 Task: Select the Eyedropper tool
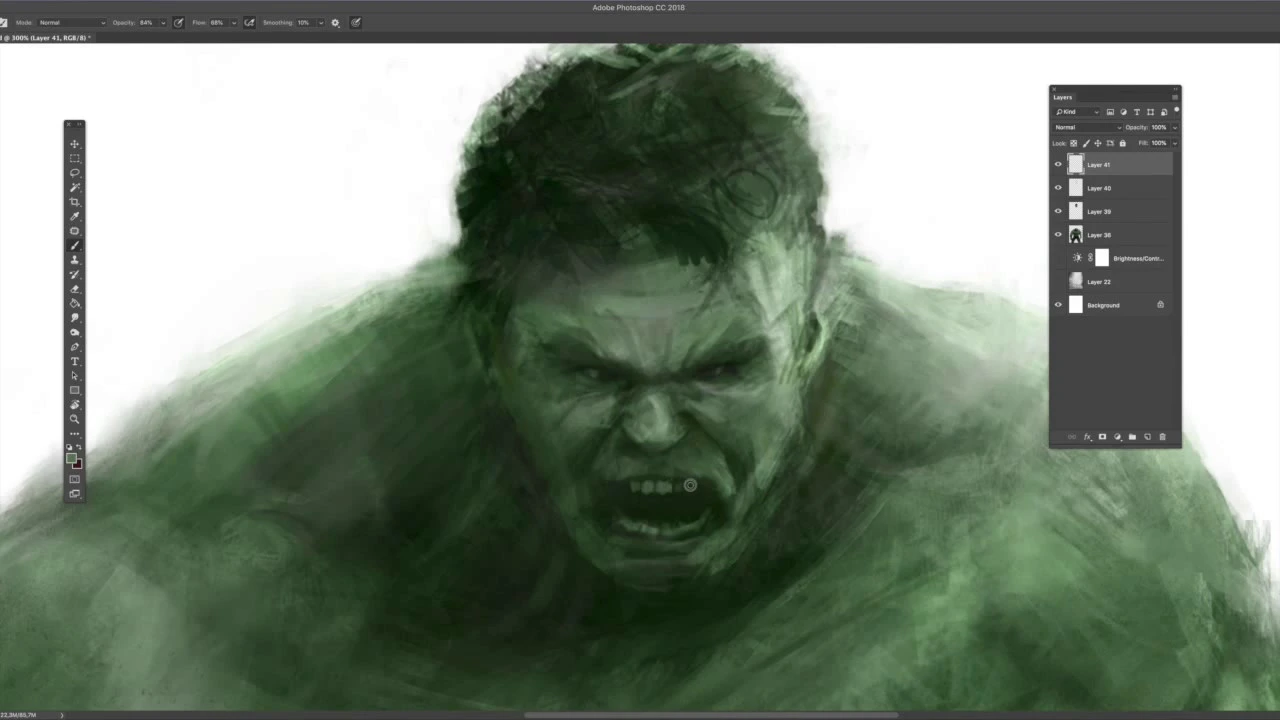click(75, 216)
